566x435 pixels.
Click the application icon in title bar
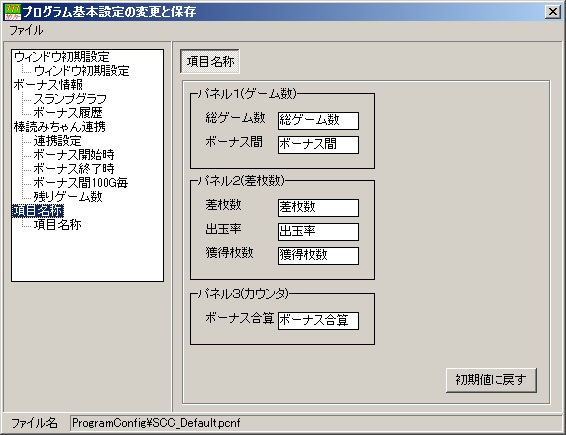coord(13,12)
